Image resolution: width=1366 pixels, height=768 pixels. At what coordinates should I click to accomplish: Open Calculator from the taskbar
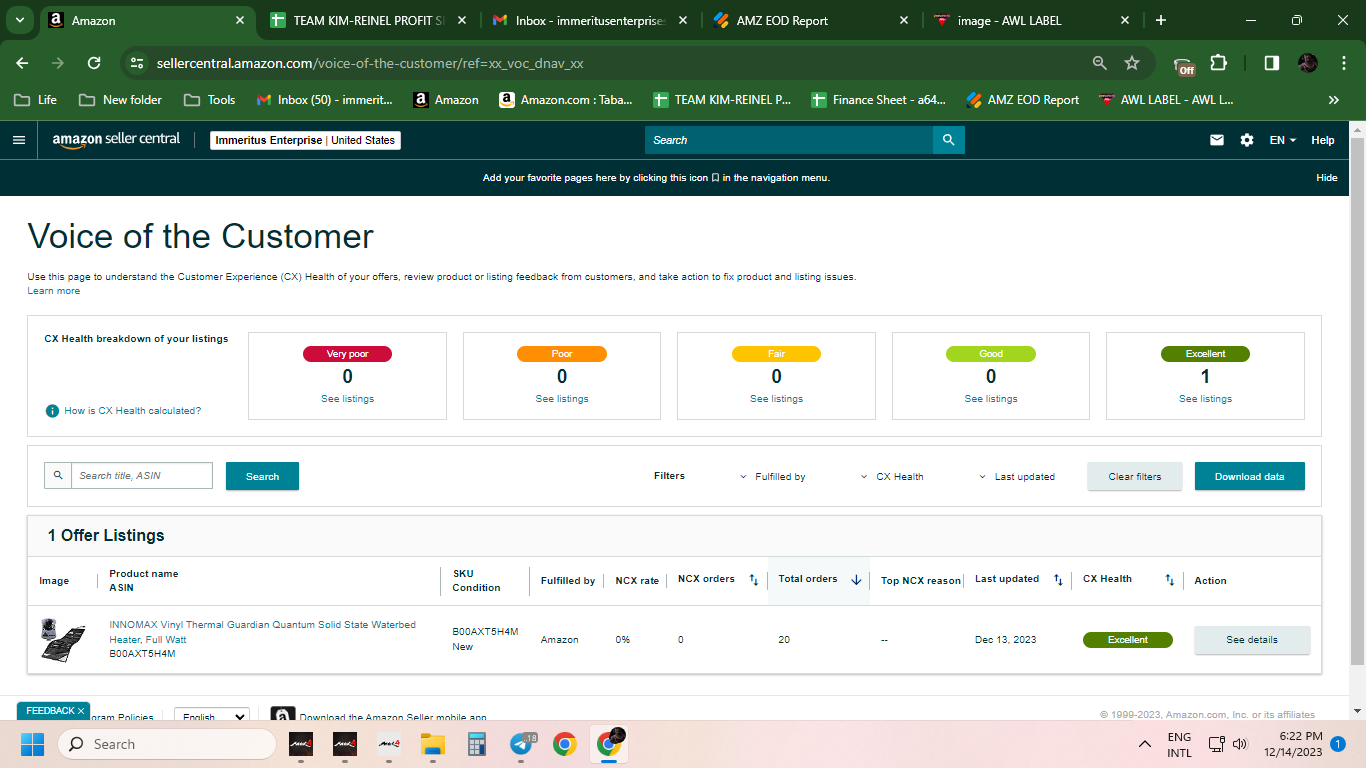pyautogui.click(x=477, y=744)
